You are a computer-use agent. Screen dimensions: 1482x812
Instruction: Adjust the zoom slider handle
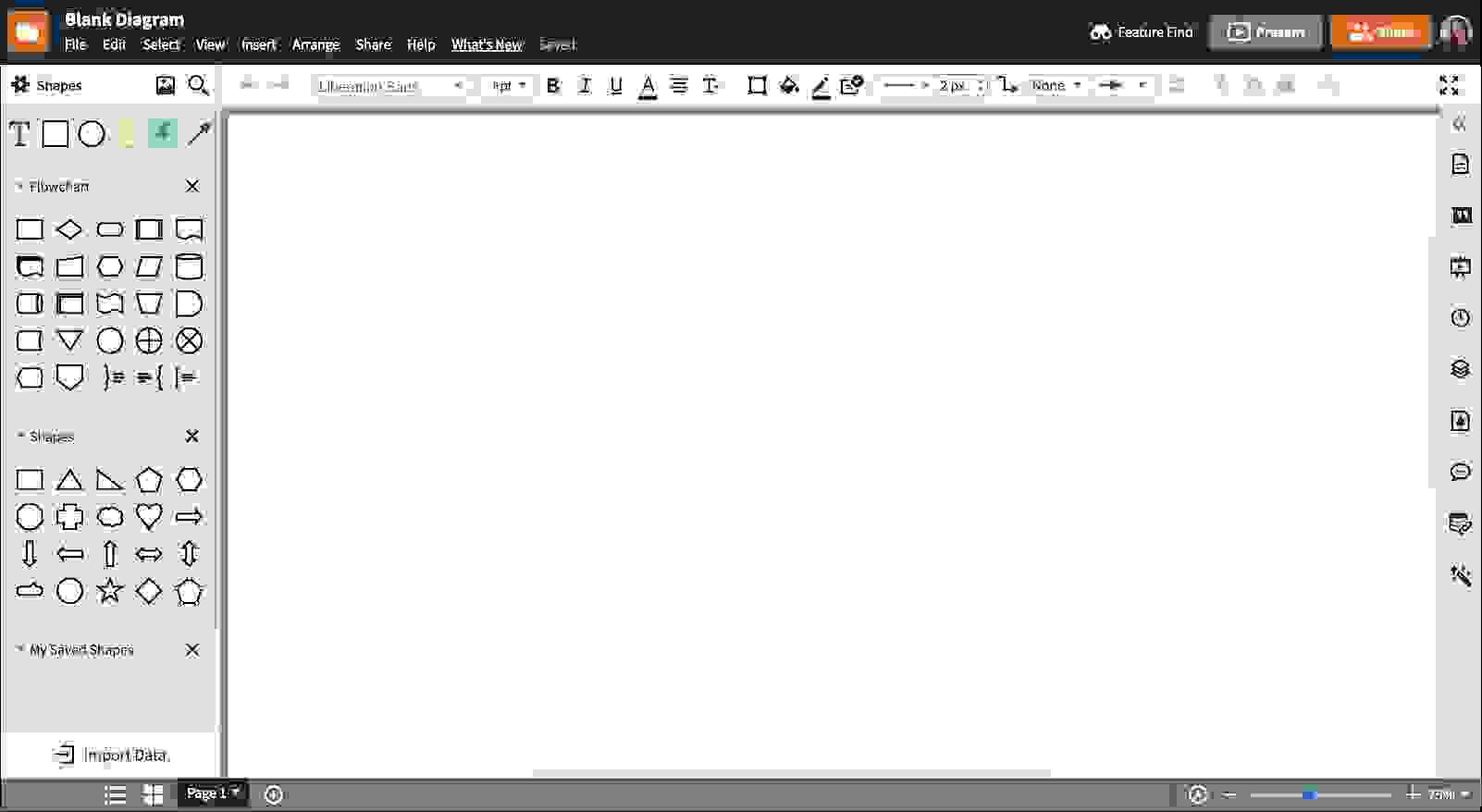[1309, 794]
